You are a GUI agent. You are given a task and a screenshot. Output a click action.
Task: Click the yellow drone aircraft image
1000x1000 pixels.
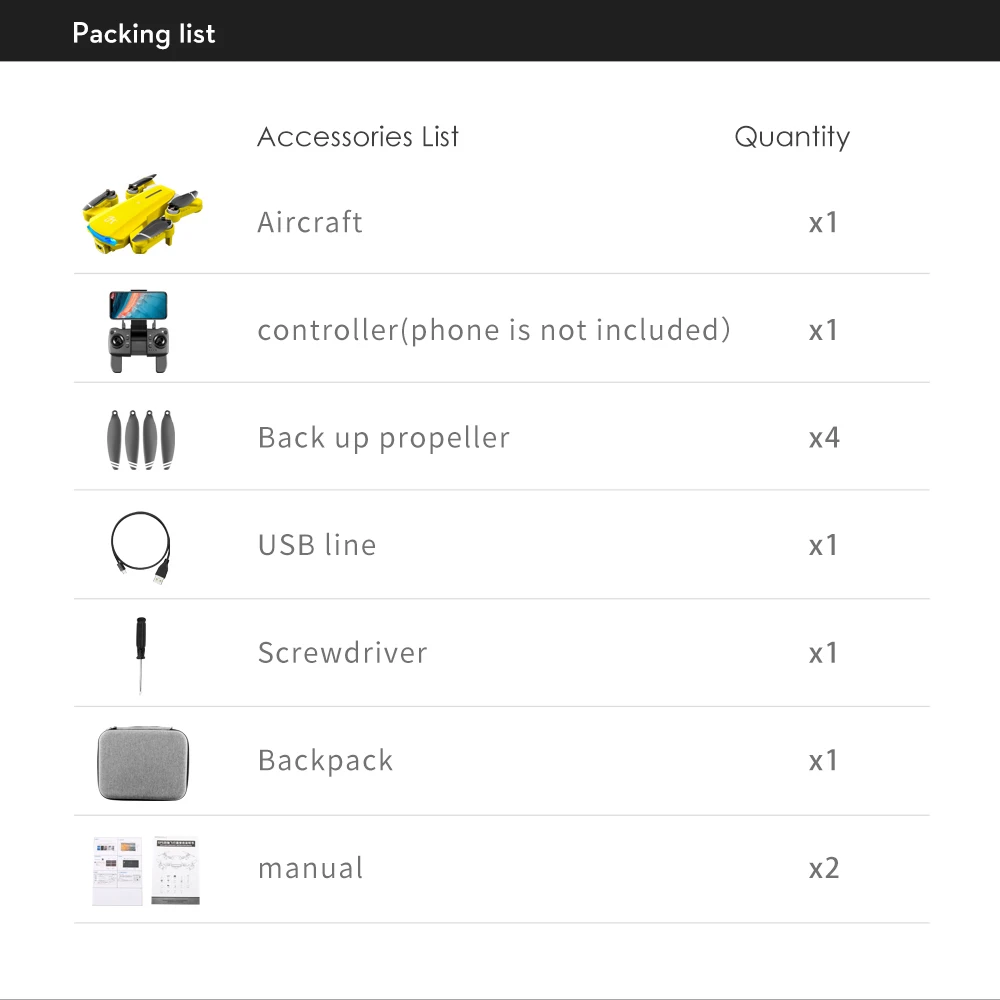click(142, 213)
